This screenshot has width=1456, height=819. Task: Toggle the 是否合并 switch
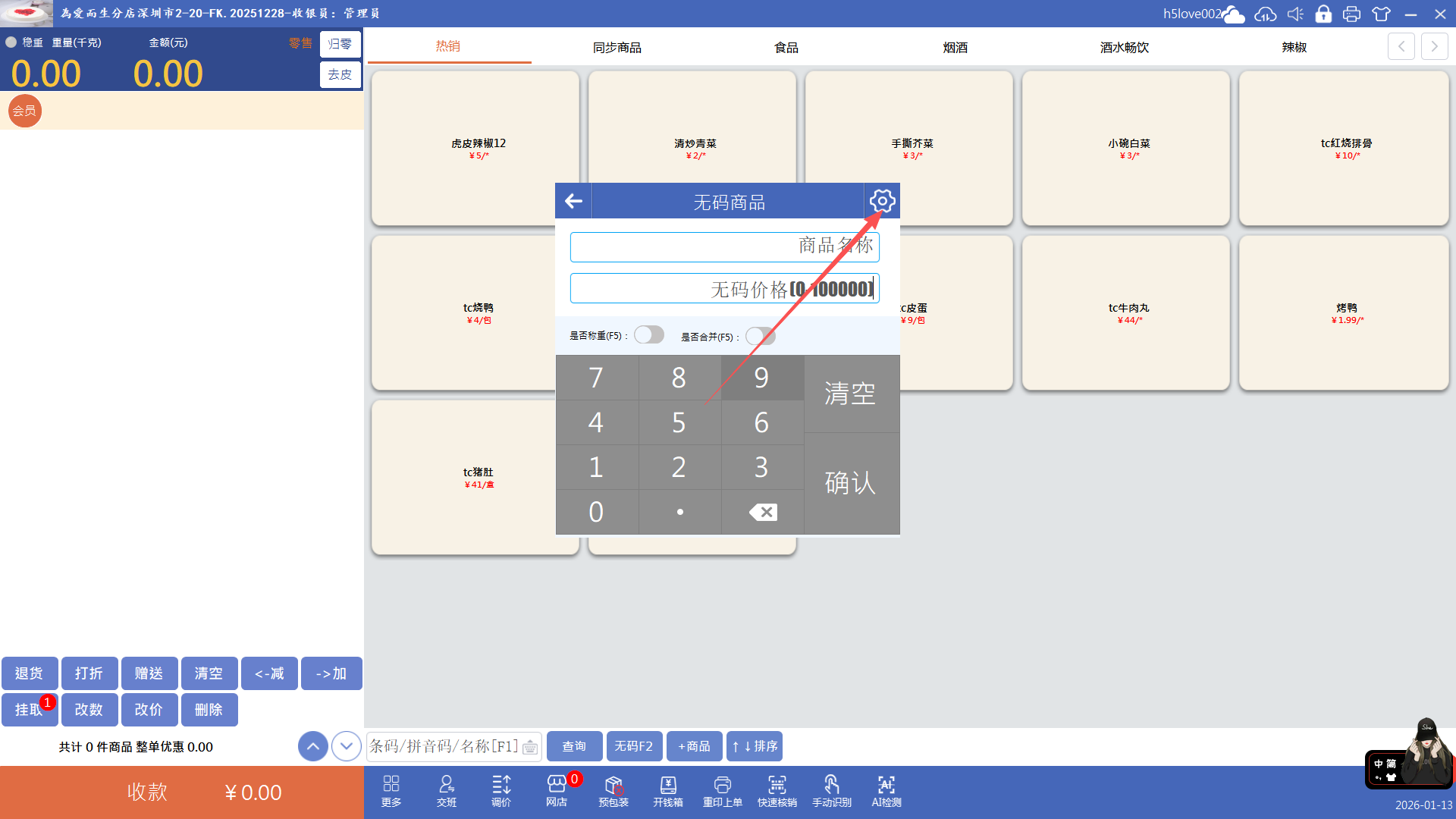[x=760, y=336]
